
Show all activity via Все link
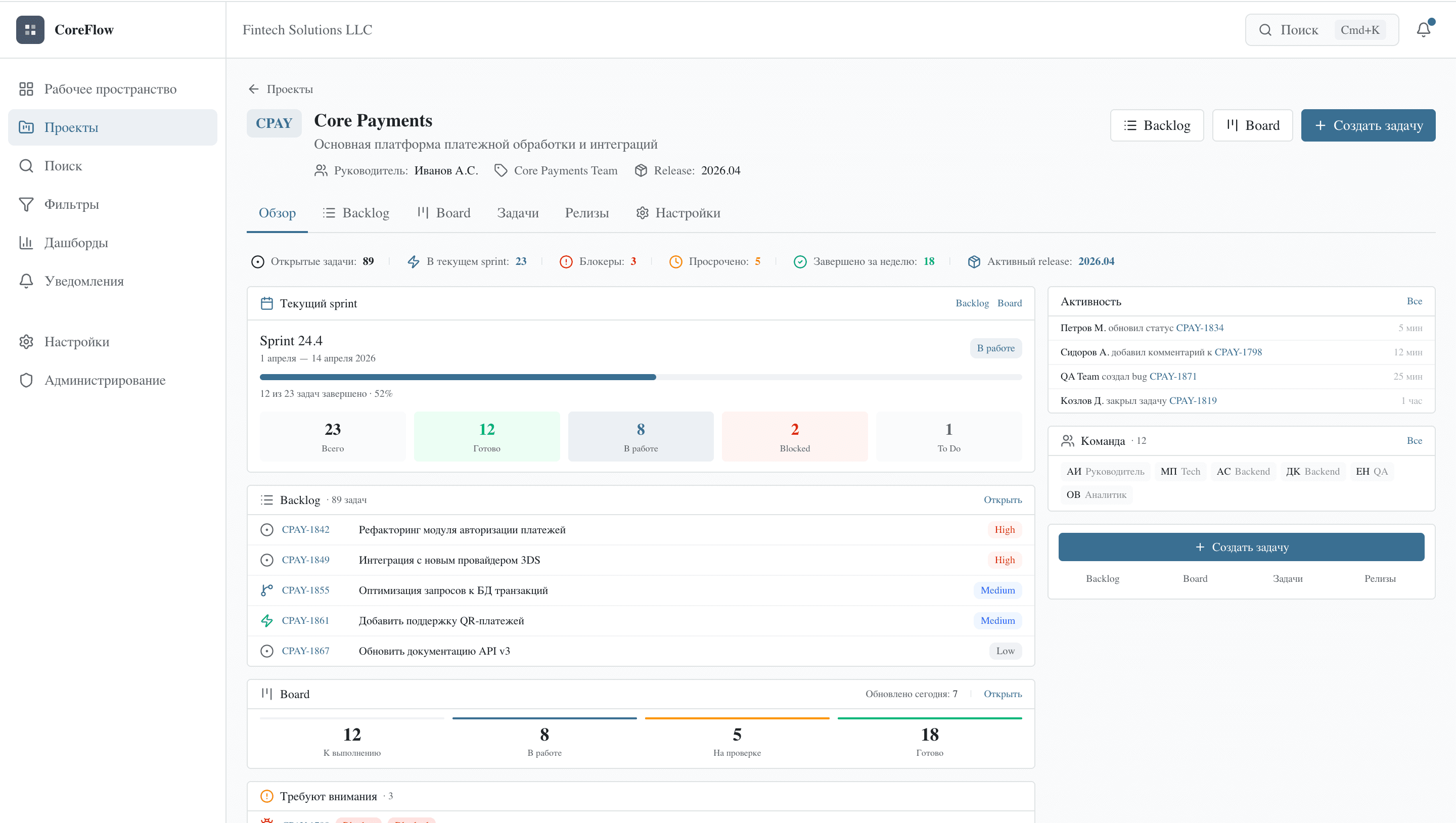tap(1414, 301)
